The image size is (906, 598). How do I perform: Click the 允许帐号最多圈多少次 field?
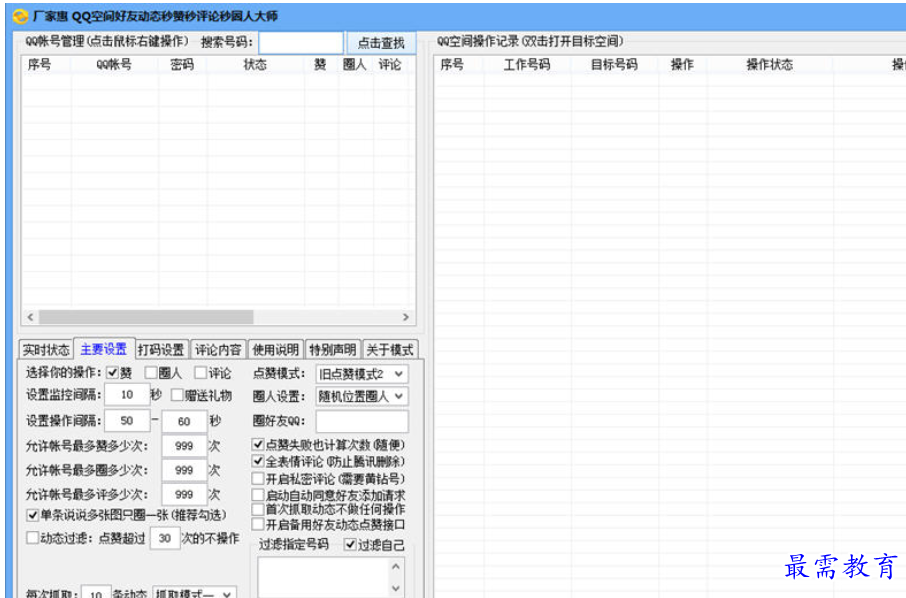[184, 470]
